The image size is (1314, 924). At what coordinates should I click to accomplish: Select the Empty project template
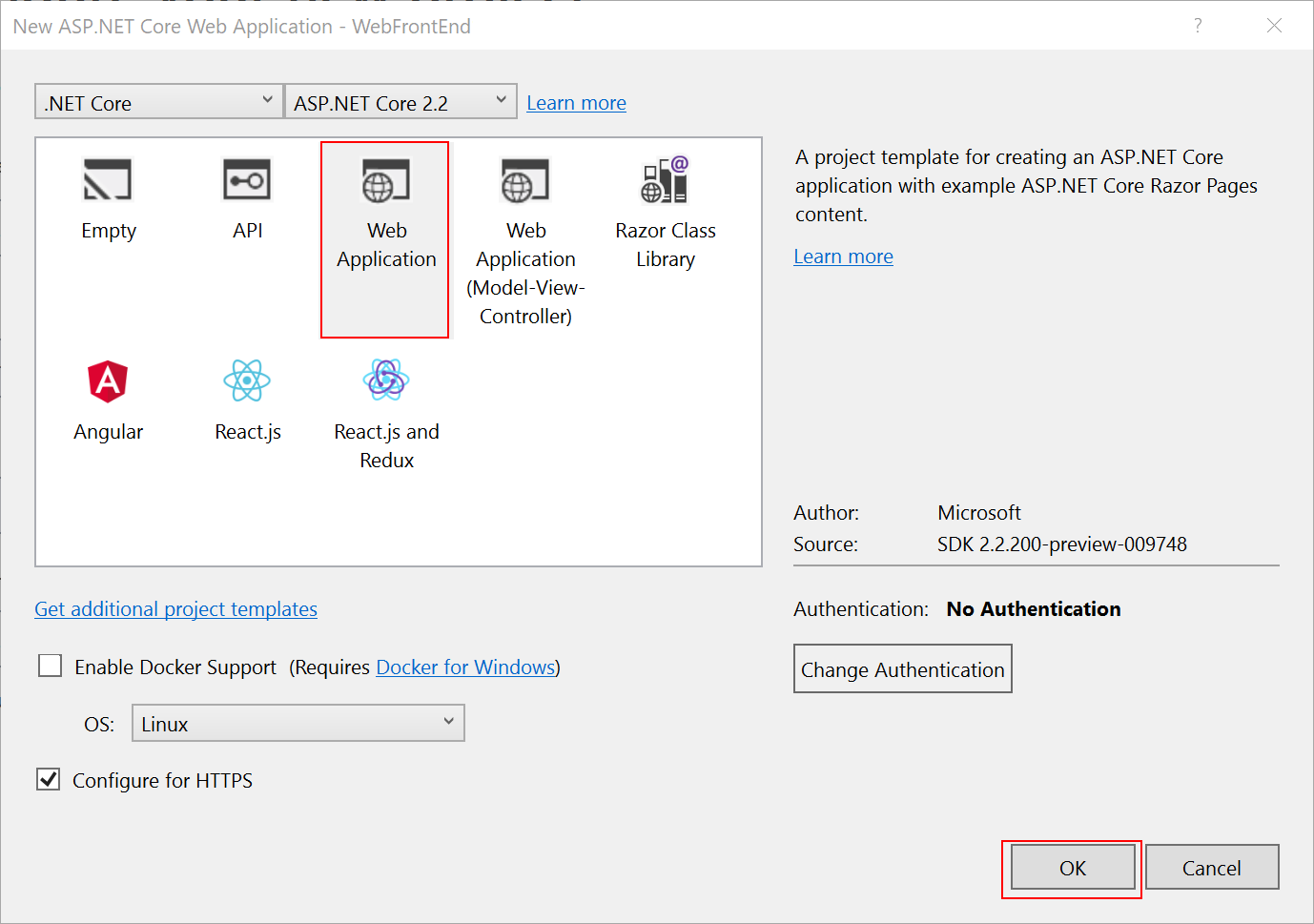tap(108, 197)
